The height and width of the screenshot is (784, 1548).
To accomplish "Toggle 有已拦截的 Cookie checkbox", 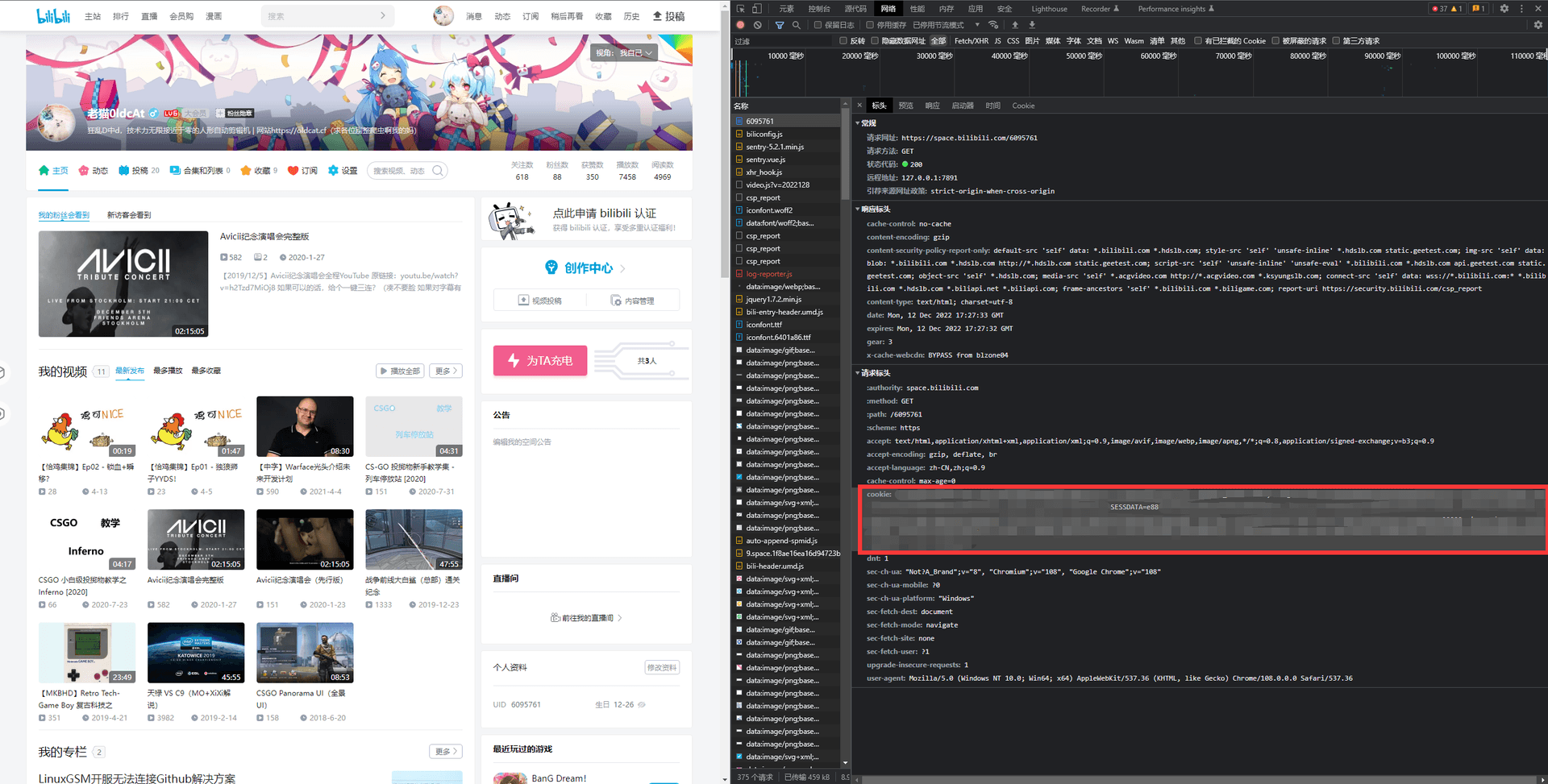I will 1198,41.
